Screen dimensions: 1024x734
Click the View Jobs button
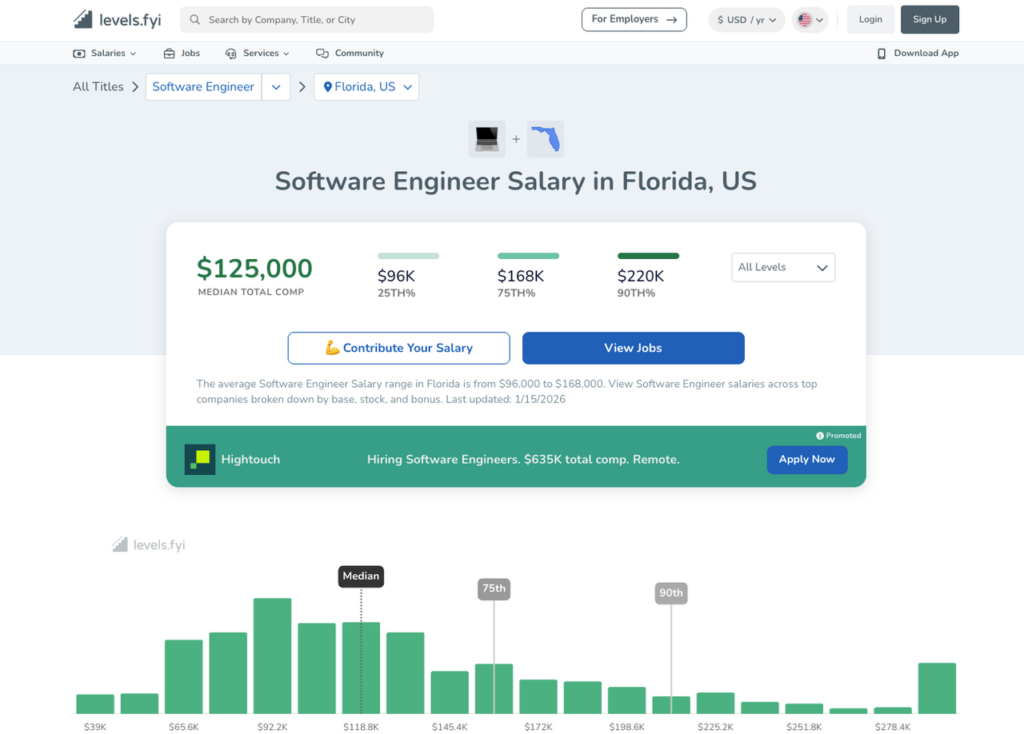pos(631,347)
